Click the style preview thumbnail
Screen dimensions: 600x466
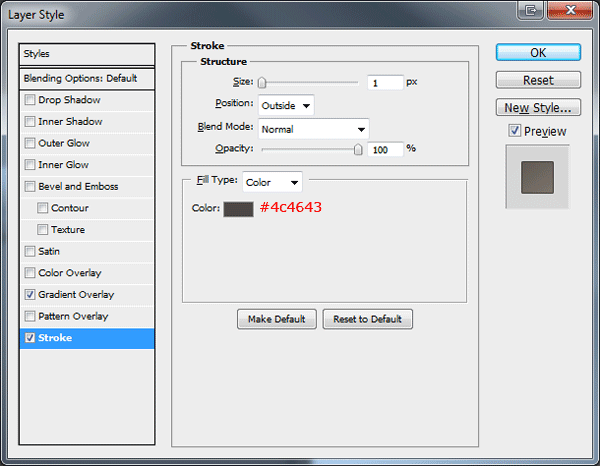pyautogui.click(x=537, y=177)
